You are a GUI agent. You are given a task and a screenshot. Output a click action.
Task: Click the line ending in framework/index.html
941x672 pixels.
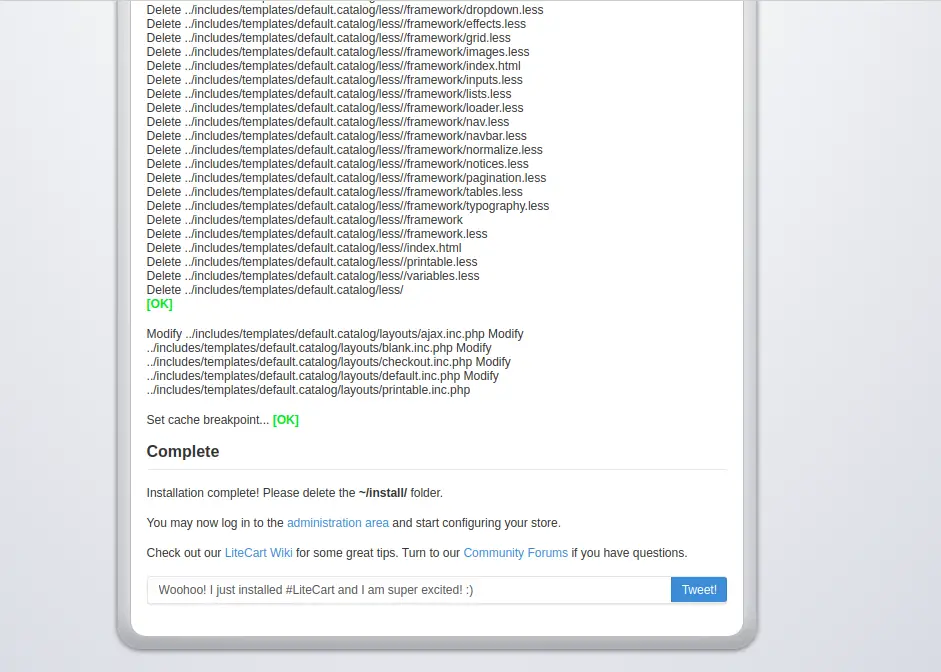pyautogui.click(x=334, y=65)
